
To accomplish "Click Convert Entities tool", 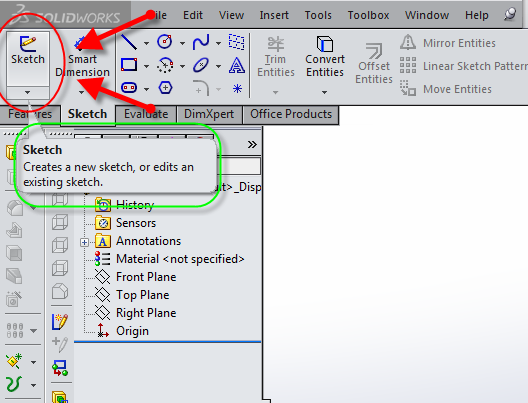I will tap(325, 57).
